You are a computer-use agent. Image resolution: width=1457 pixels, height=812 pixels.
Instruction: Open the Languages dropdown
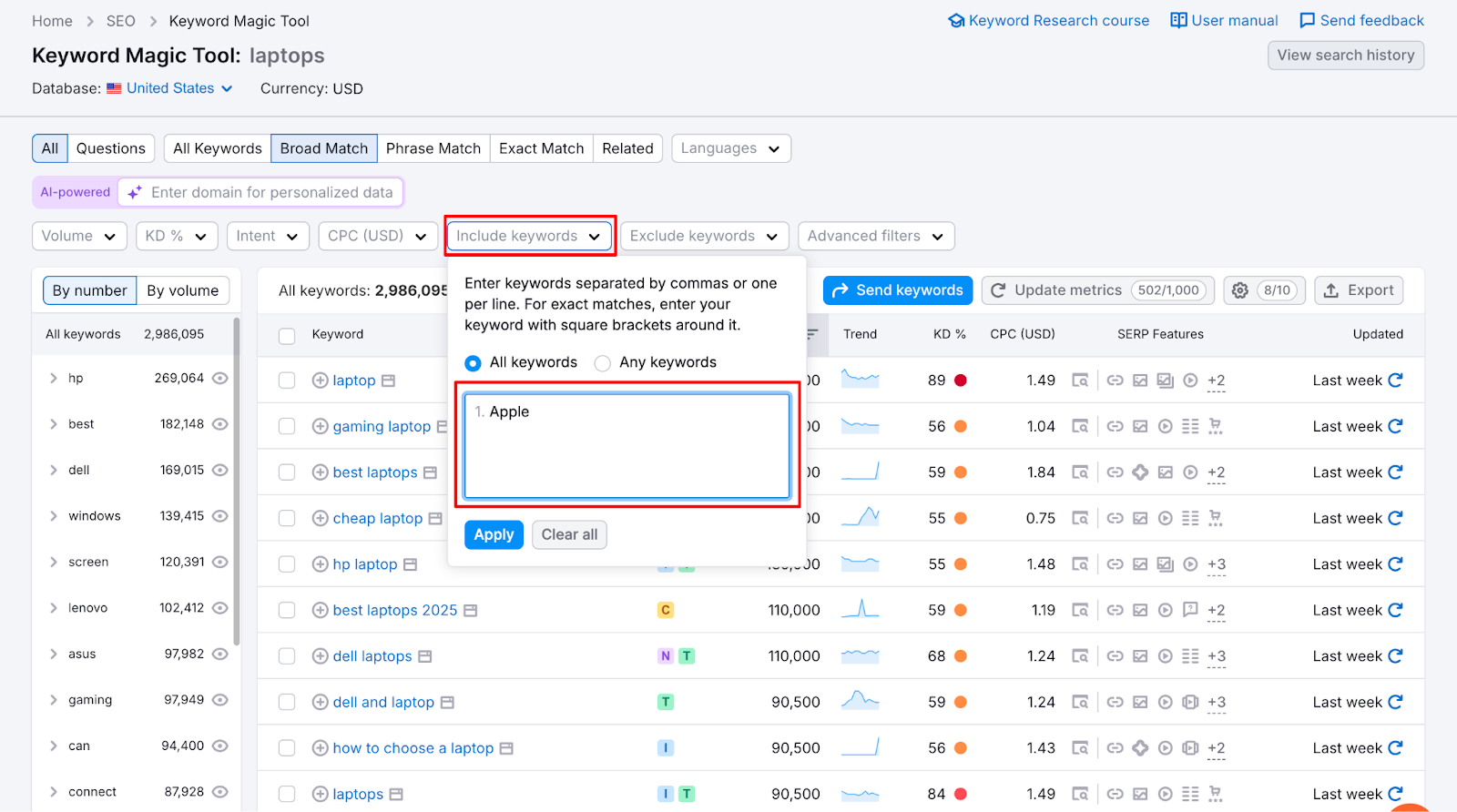point(731,148)
